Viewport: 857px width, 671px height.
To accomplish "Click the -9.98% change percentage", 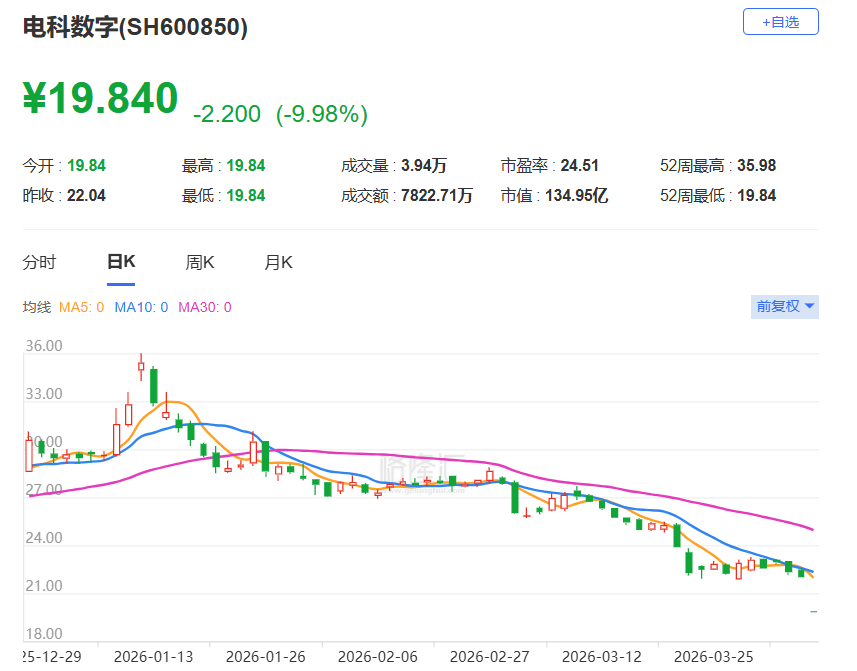I will click(x=322, y=114).
